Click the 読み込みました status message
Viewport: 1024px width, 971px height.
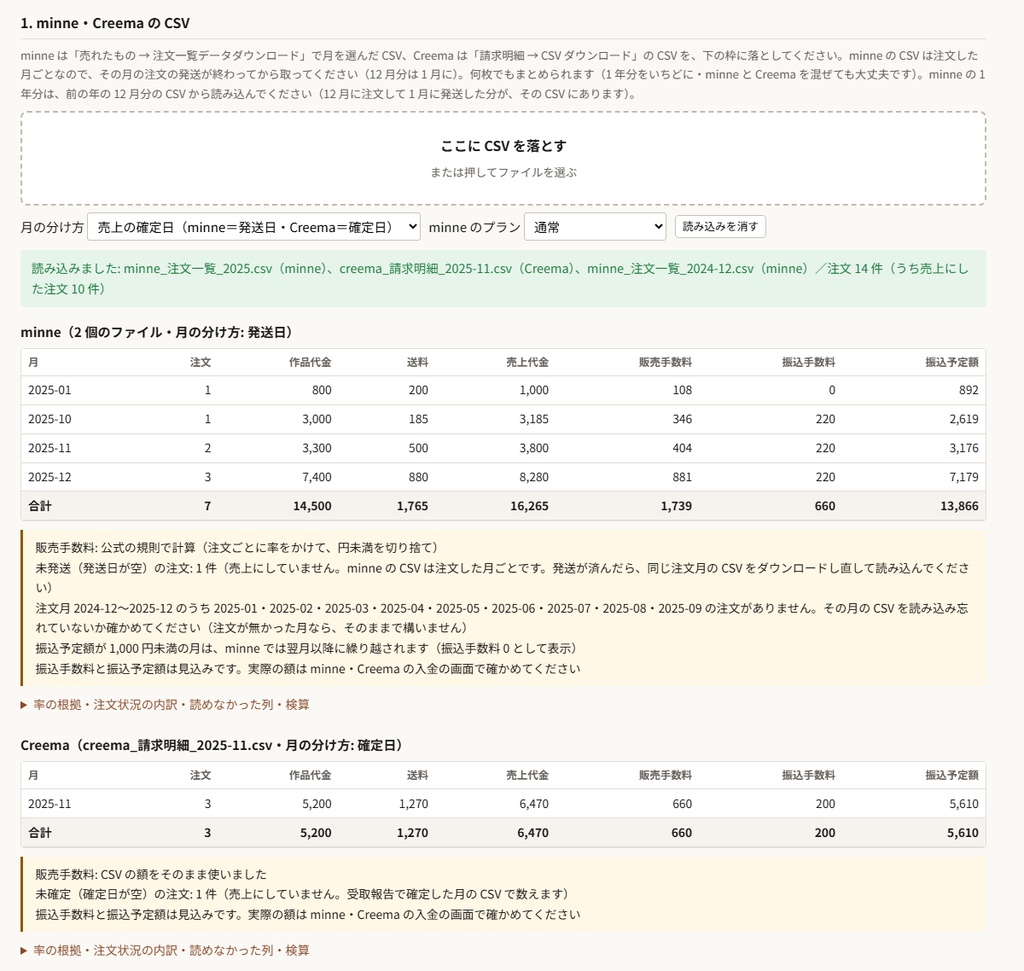(503, 278)
